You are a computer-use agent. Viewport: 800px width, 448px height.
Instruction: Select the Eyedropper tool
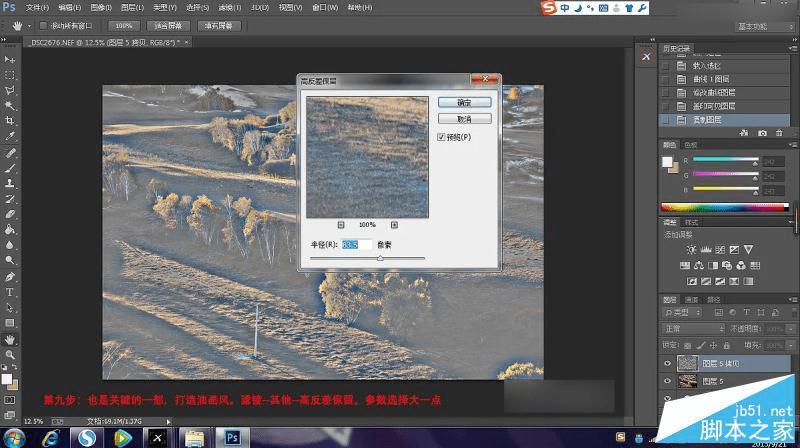[10, 136]
